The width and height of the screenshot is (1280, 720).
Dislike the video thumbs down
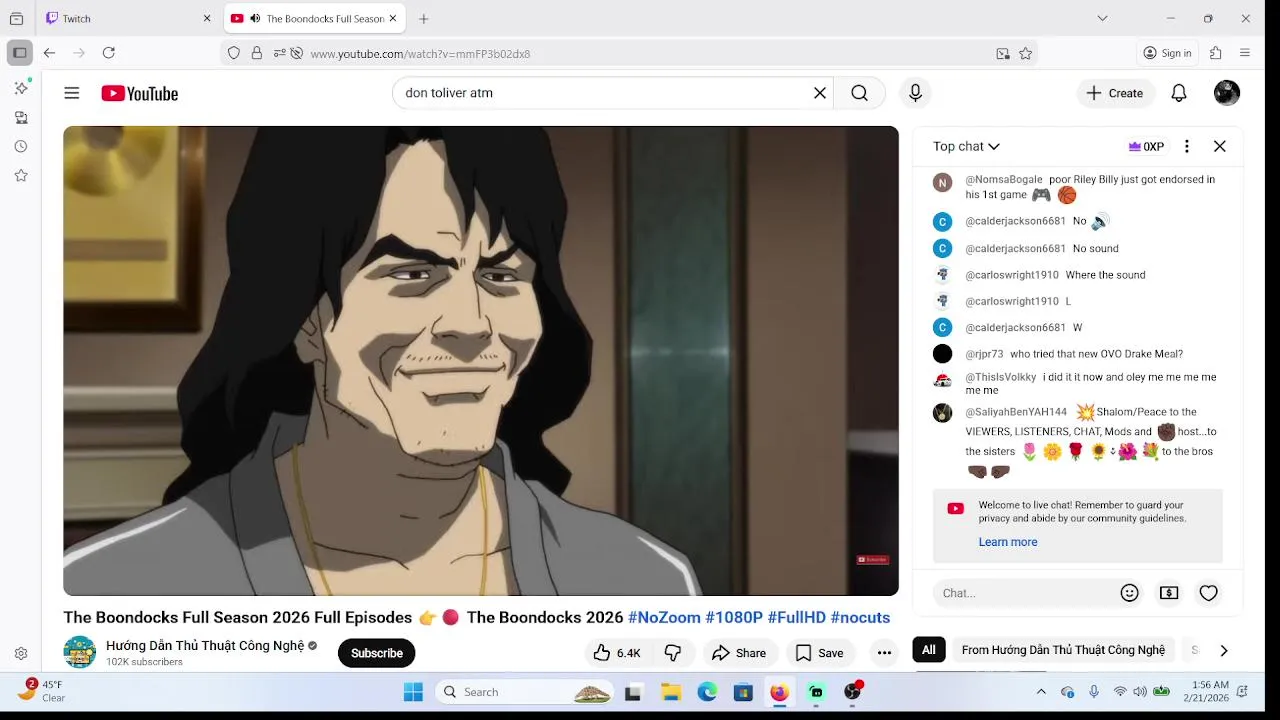(673, 653)
